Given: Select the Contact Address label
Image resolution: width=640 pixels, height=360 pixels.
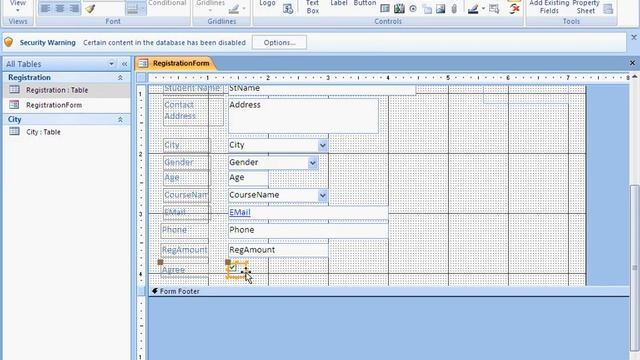Looking at the screenshot, I should tap(193, 111).
